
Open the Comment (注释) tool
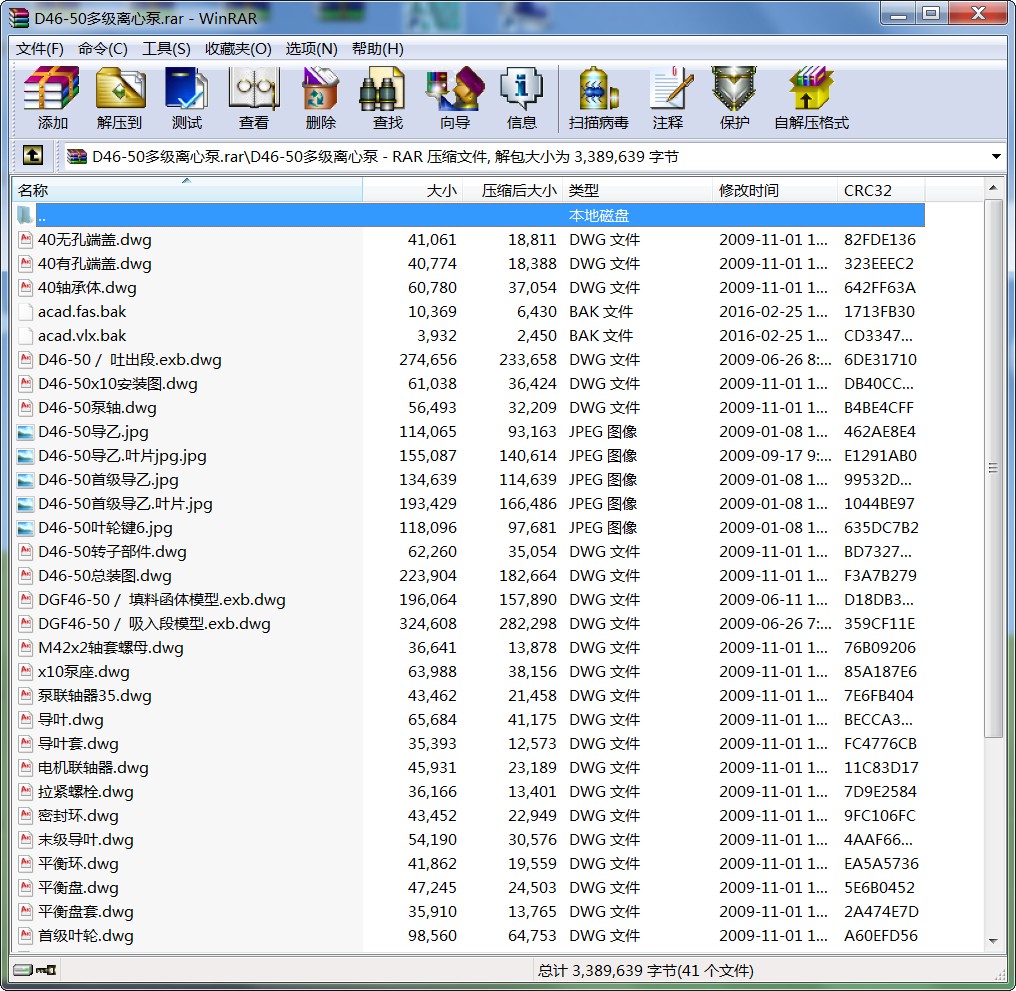click(668, 98)
